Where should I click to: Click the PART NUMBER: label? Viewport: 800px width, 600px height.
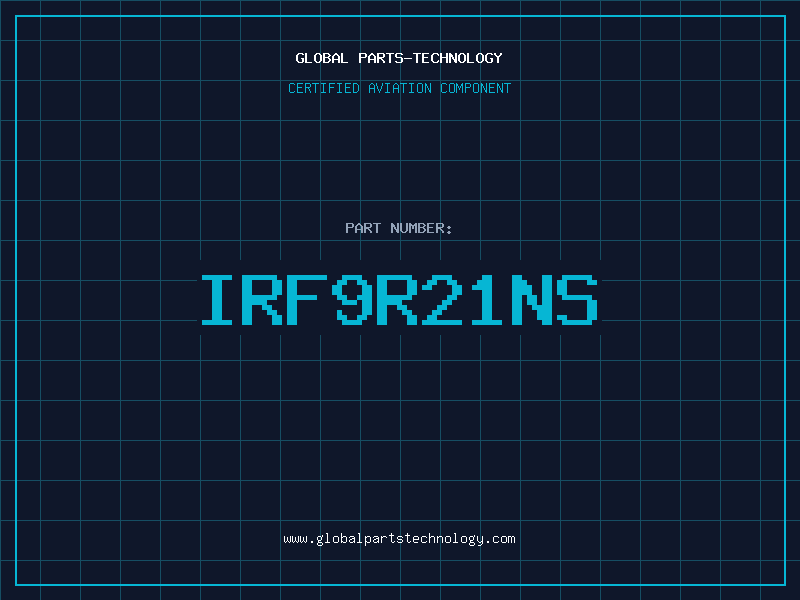click(x=399, y=228)
